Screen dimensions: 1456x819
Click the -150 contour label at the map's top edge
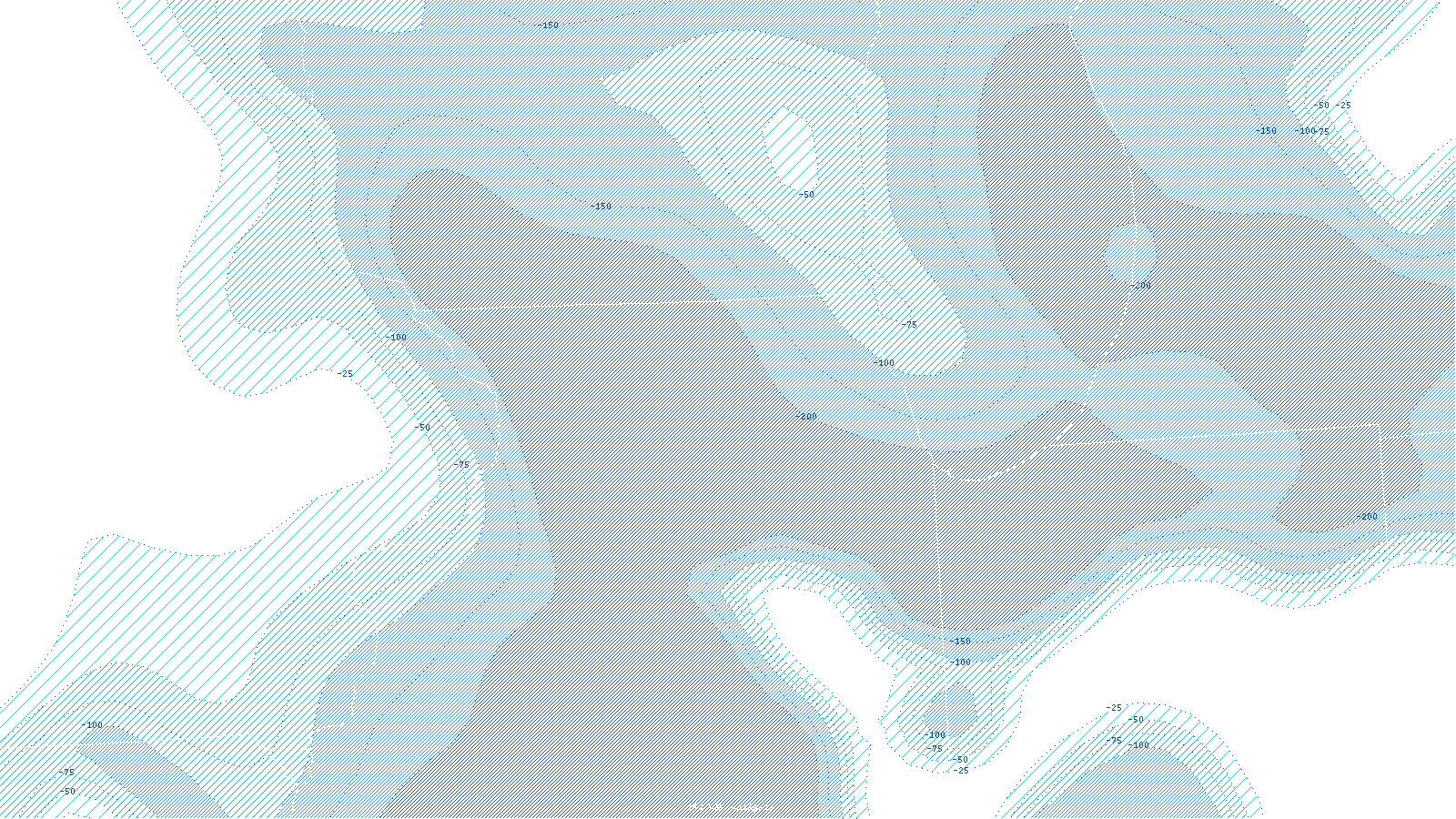coord(549,25)
